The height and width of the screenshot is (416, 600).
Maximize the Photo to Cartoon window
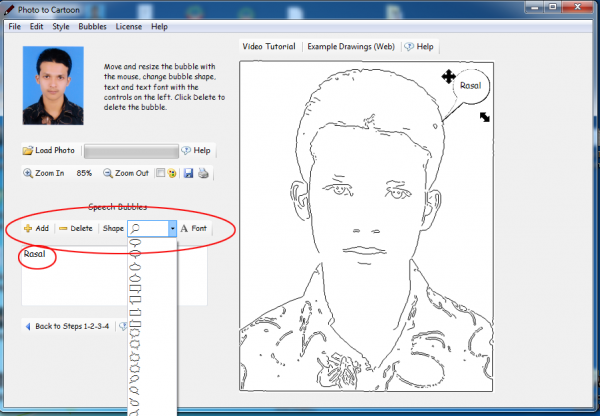coord(553,7)
